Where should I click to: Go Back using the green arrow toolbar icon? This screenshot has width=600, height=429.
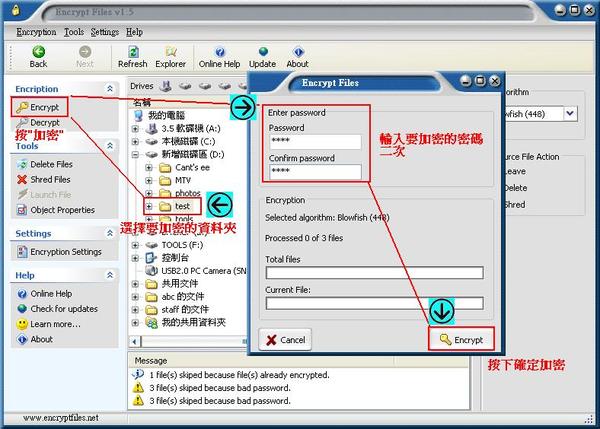(38, 57)
